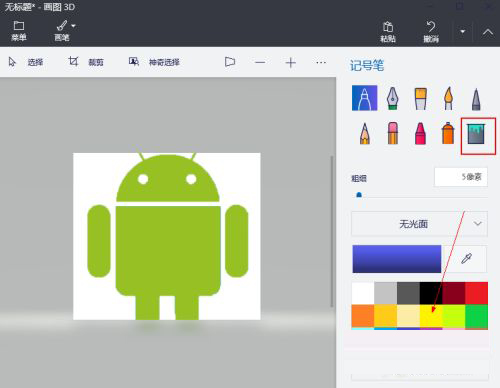Open the brushes dropdown arrow
Image resolution: width=500 pixels, height=388 pixels.
tap(73, 26)
